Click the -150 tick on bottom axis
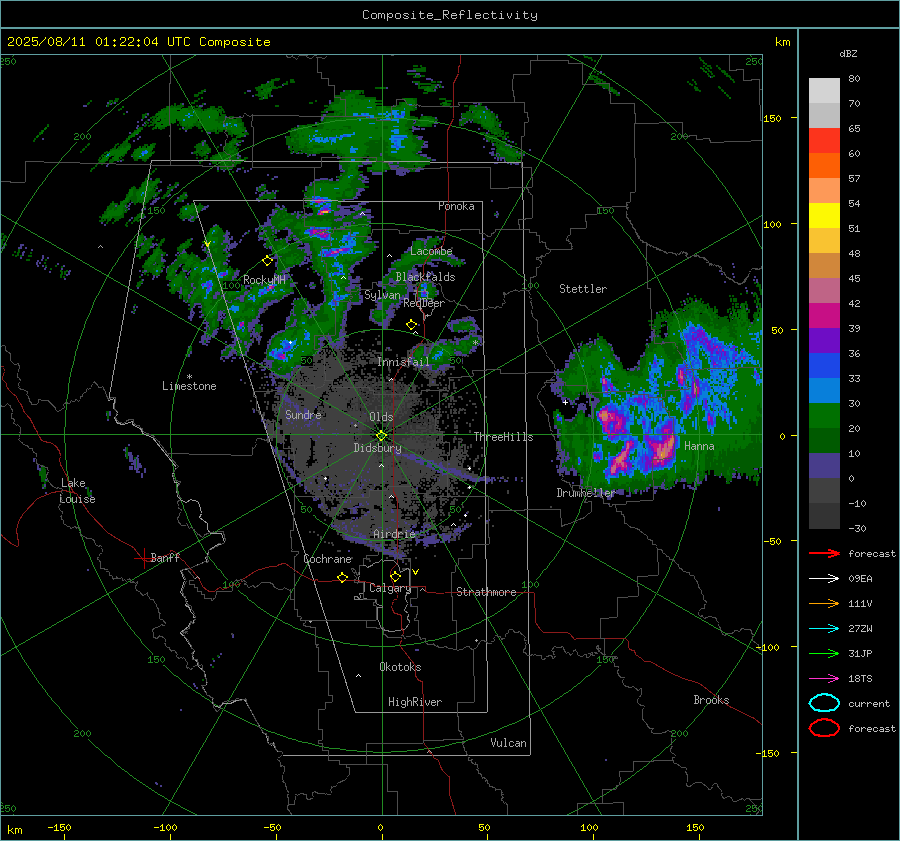Screen dimensions: 900x841 click(x=59, y=827)
